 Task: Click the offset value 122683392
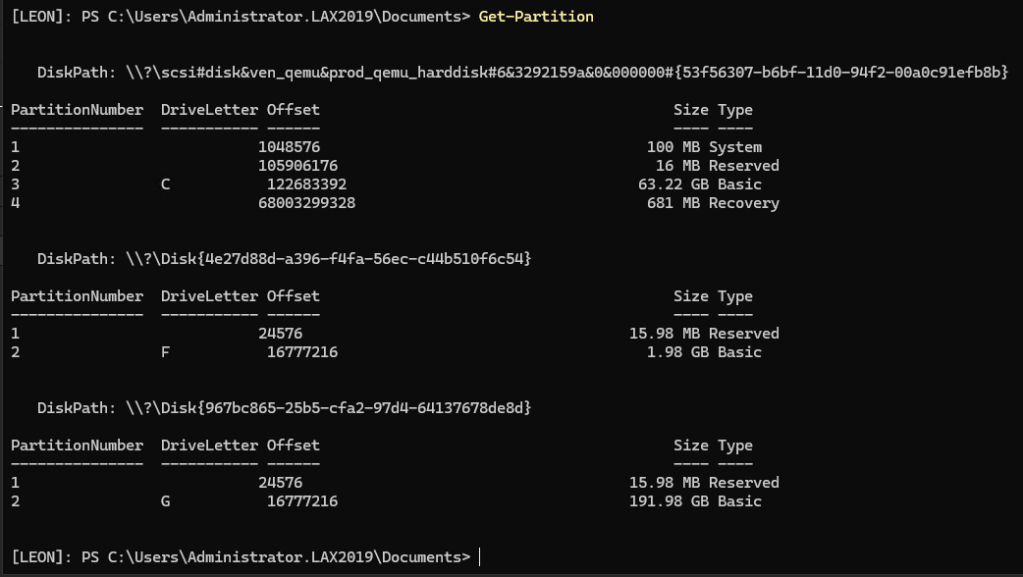307,185
